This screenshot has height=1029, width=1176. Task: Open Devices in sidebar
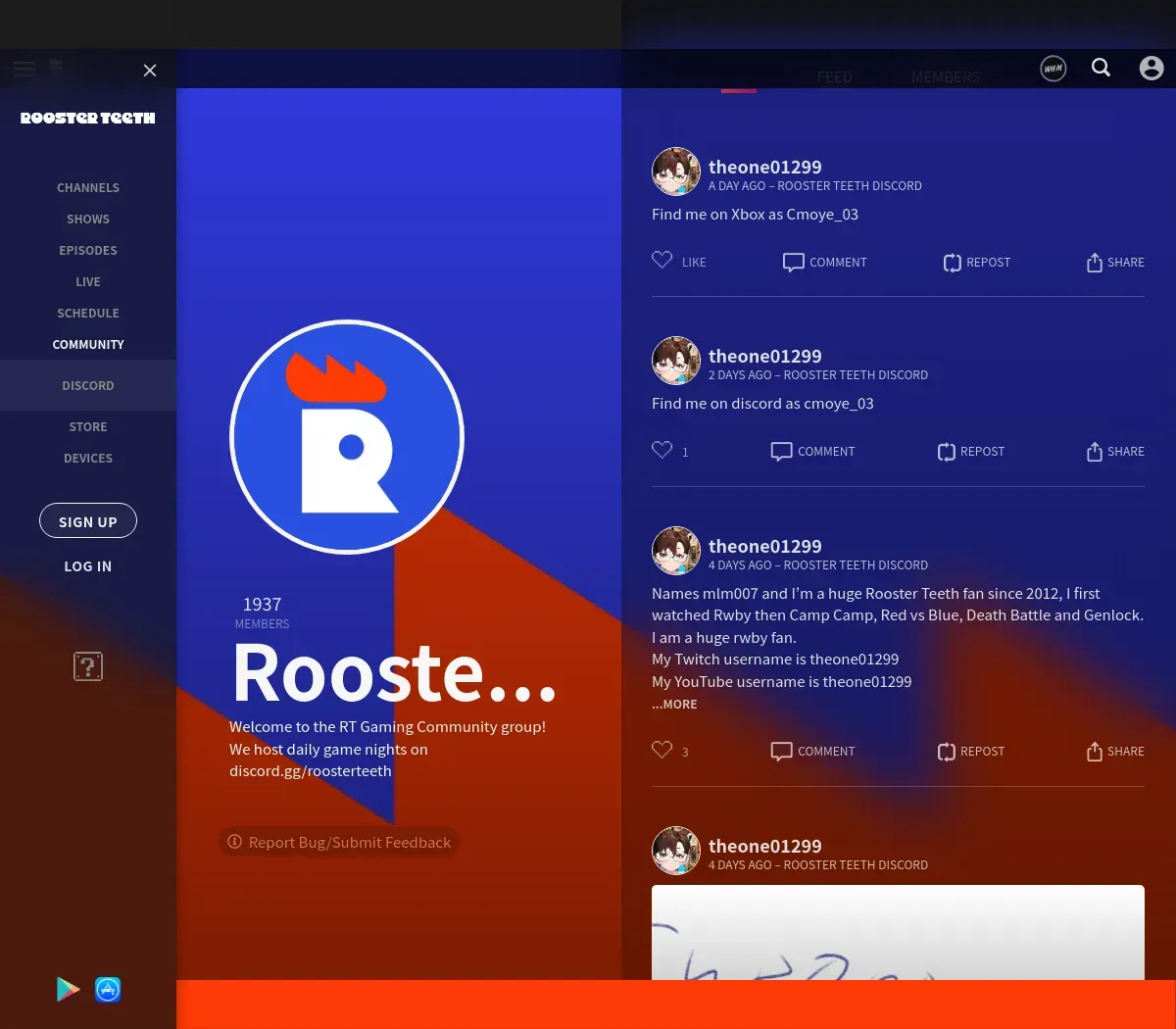(88, 458)
